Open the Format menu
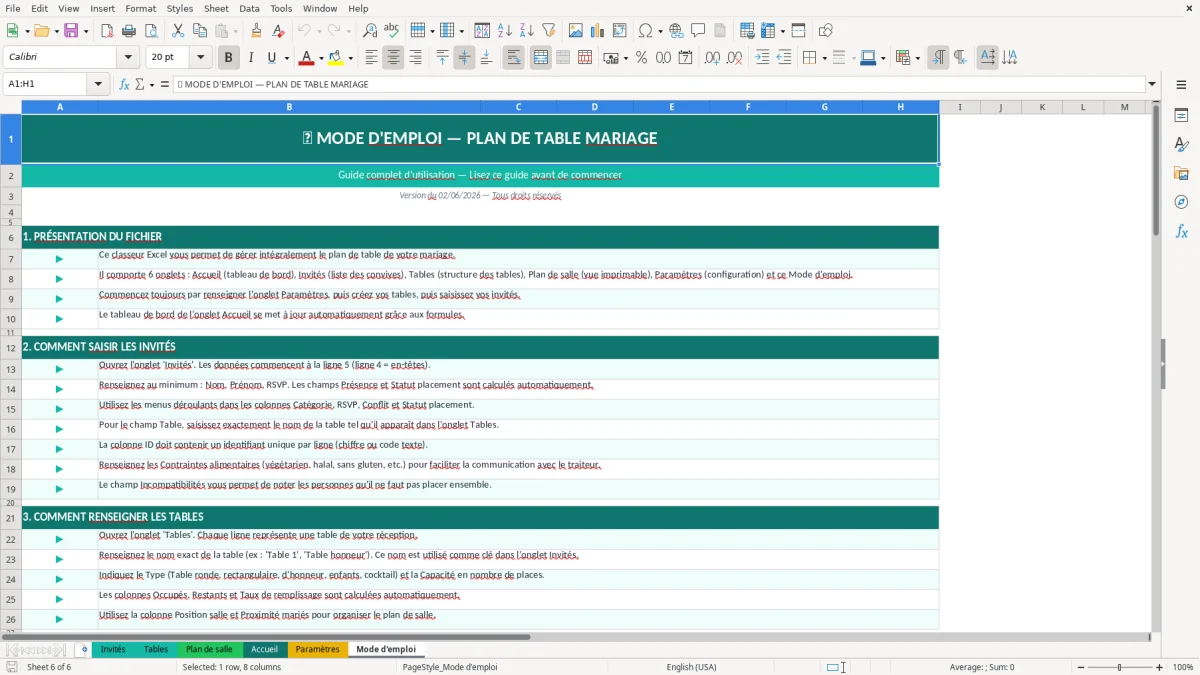This screenshot has width=1200, height=675. tap(140, 8)
